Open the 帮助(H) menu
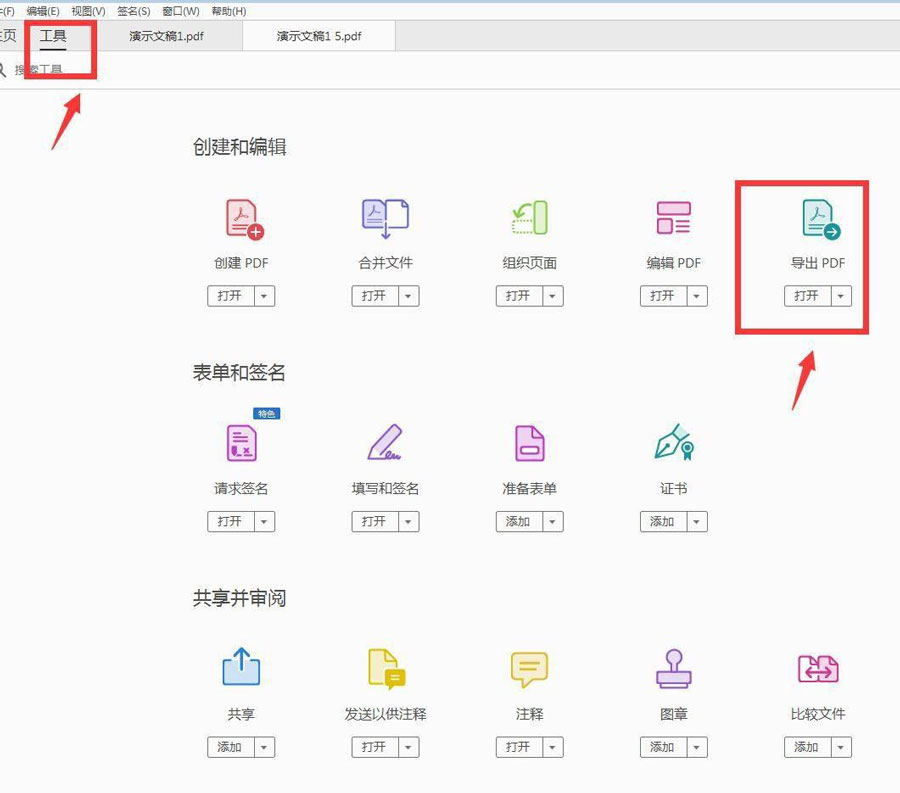This screenshot has height=793, width=900. click(229, 11)
